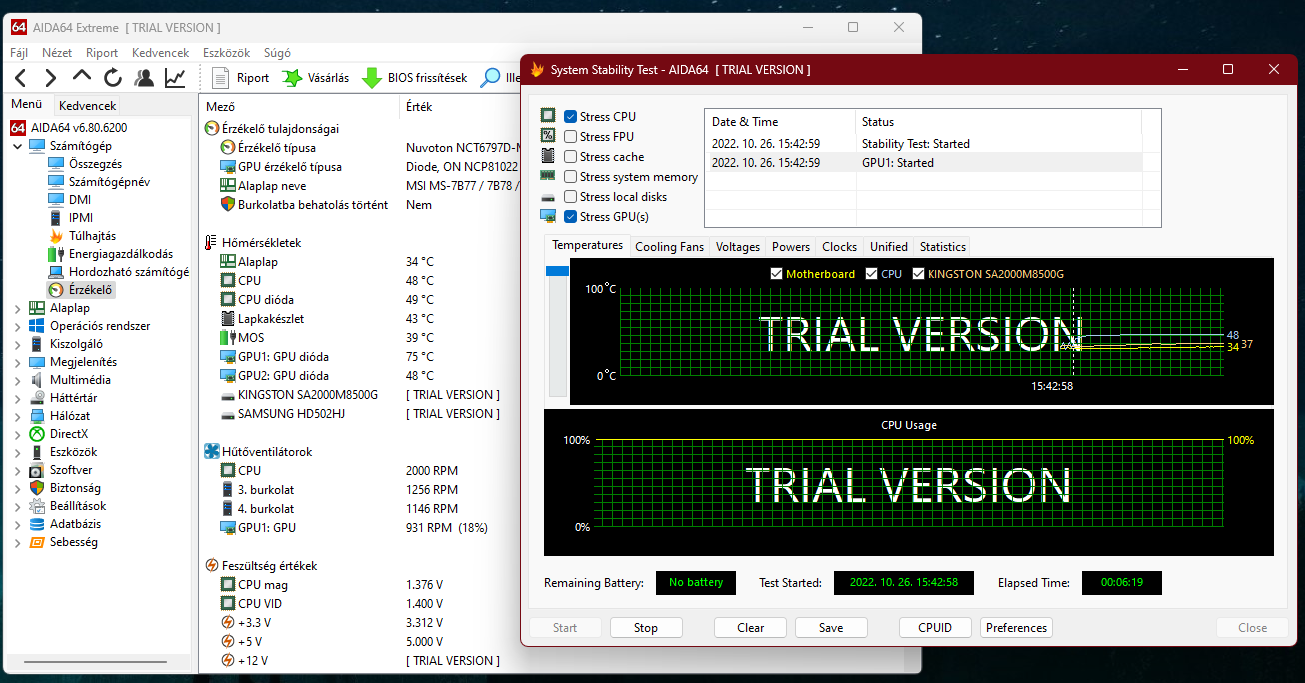Open the user profile toolbar icon
The image size is (1305, 683).
click(x=144, y=77)
